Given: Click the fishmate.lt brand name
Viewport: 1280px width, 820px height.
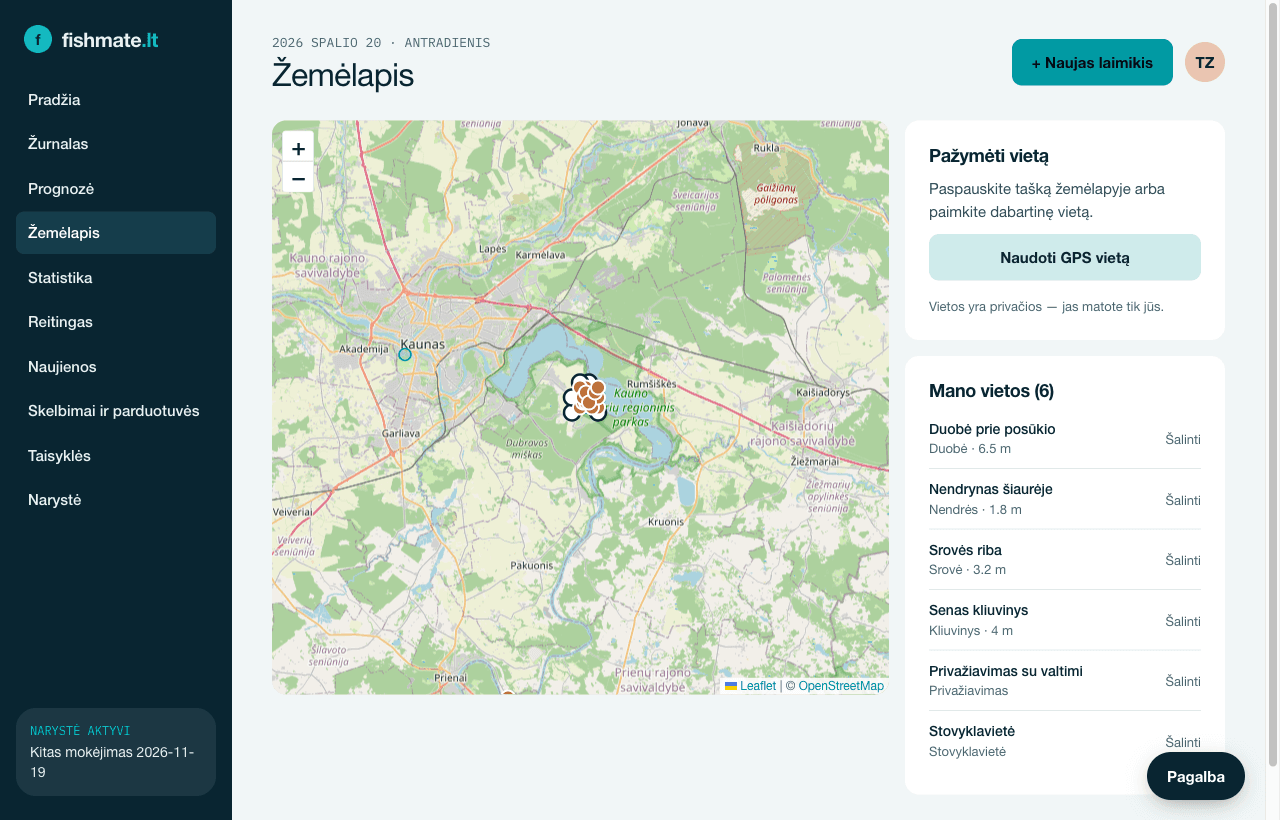Looking at the screenshot, I should point(110,40).
